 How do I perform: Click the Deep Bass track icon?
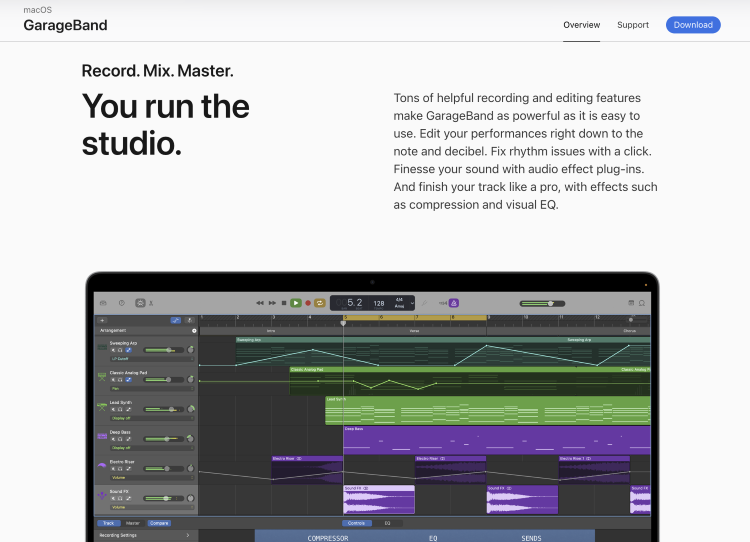click(x=102, y=436)
